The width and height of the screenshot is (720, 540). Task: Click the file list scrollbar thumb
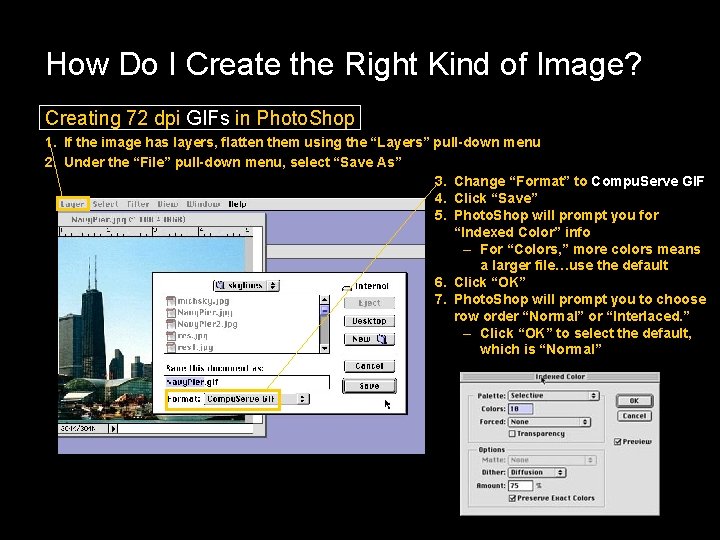pos(325,310)
